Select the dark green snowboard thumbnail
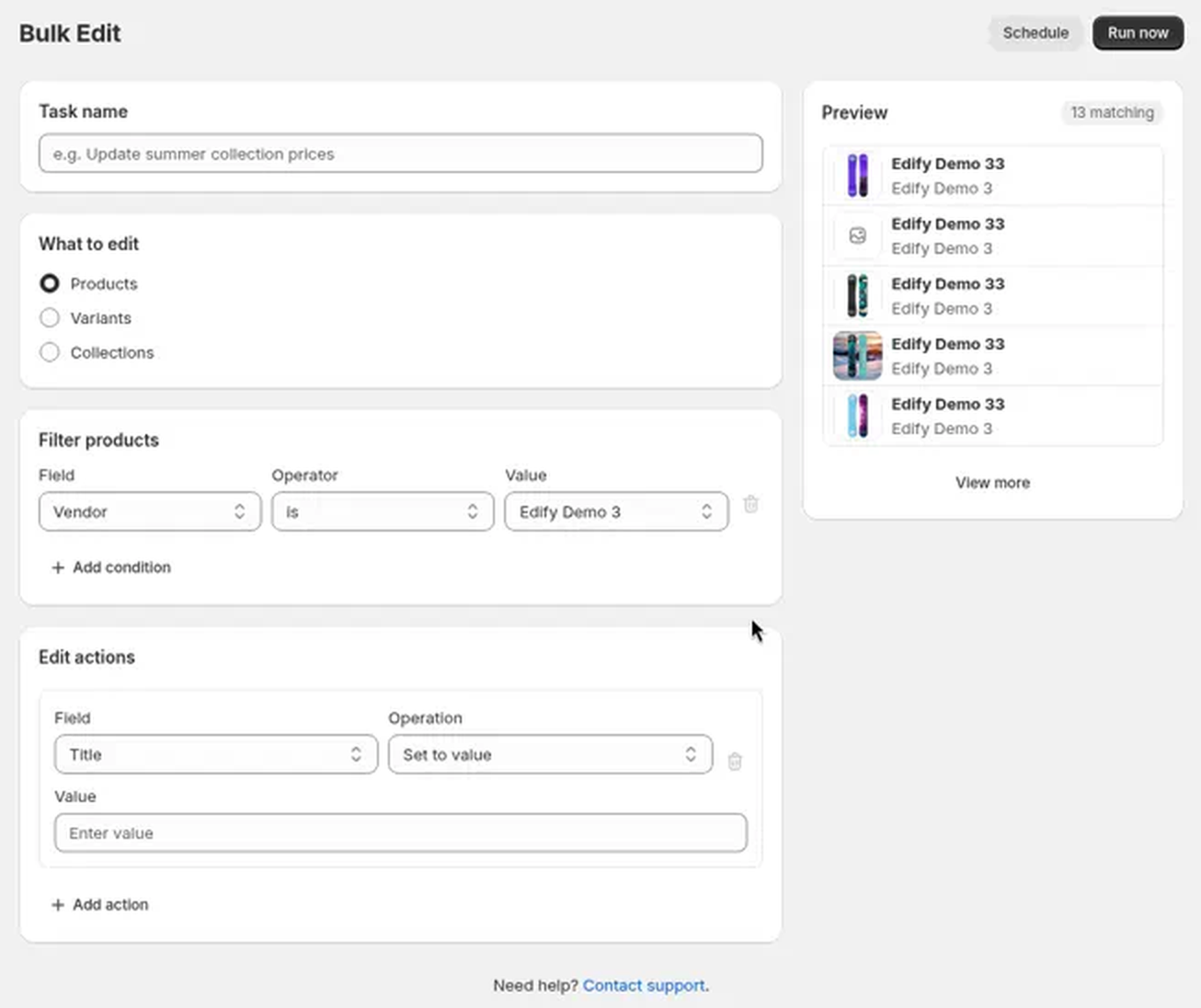1201x1008 pixels. click(x=857, y=296)
